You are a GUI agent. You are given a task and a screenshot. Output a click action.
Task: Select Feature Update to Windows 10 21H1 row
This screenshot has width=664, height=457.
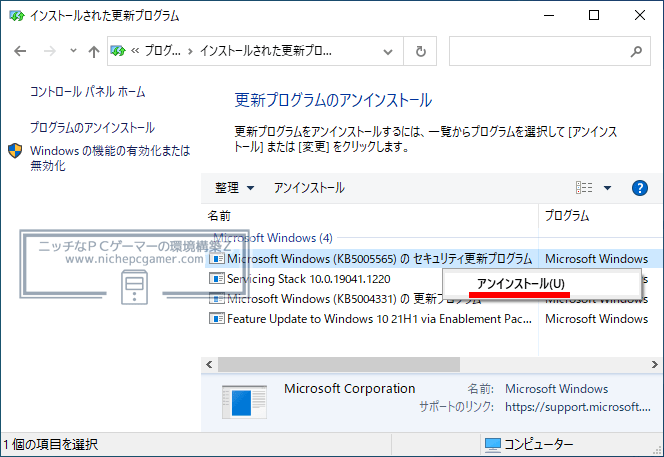434,319
